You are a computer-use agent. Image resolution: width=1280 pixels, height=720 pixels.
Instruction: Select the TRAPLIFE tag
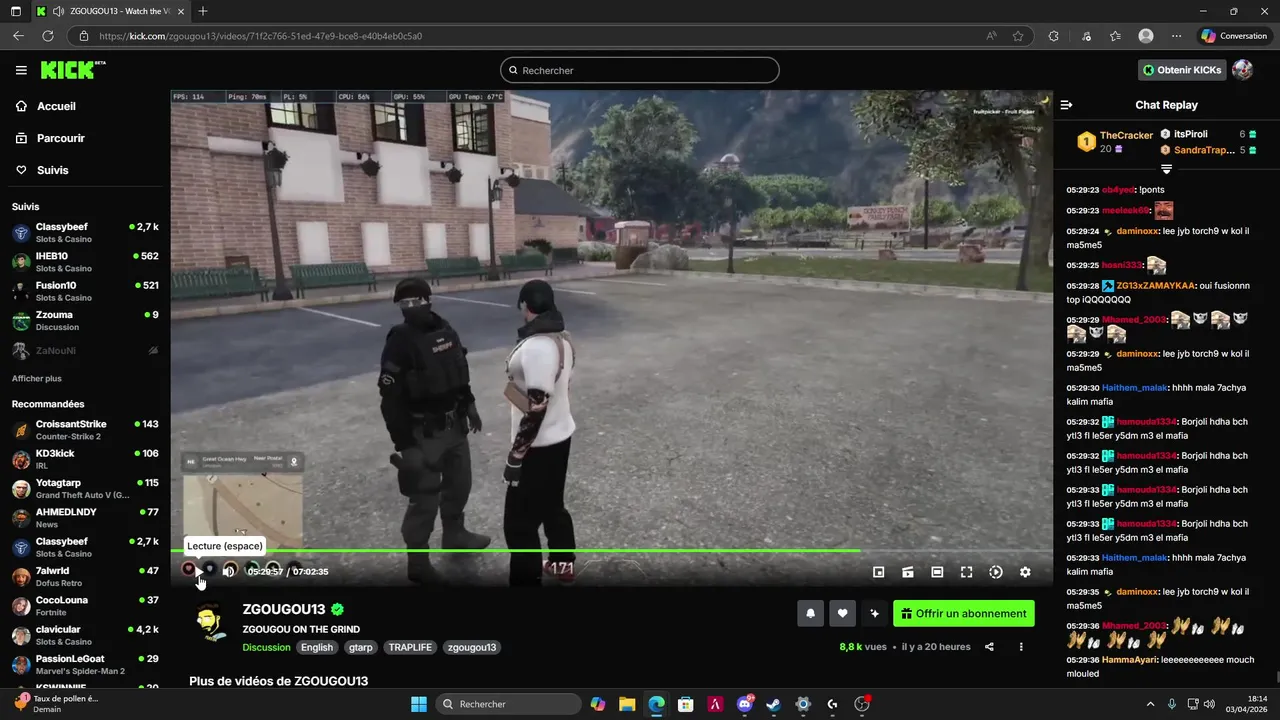point(410,647)
